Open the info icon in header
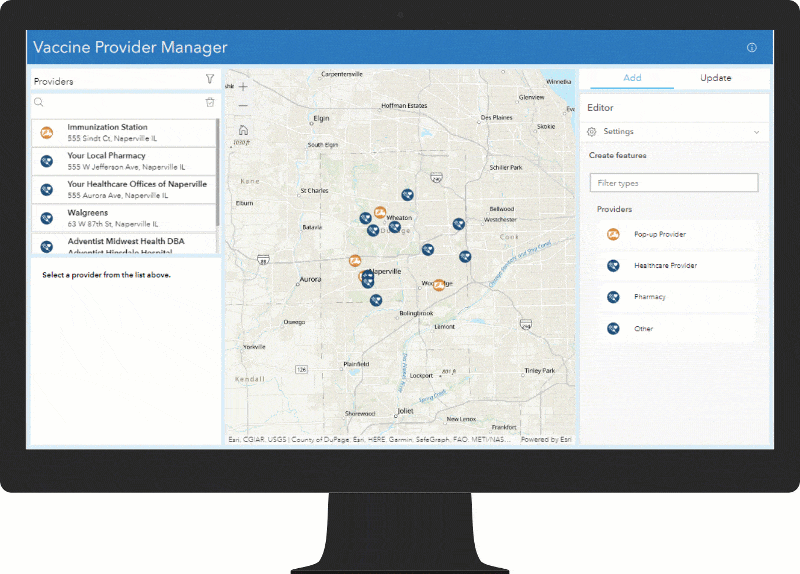Screen dimensions: 800x574 pos(752,47)
